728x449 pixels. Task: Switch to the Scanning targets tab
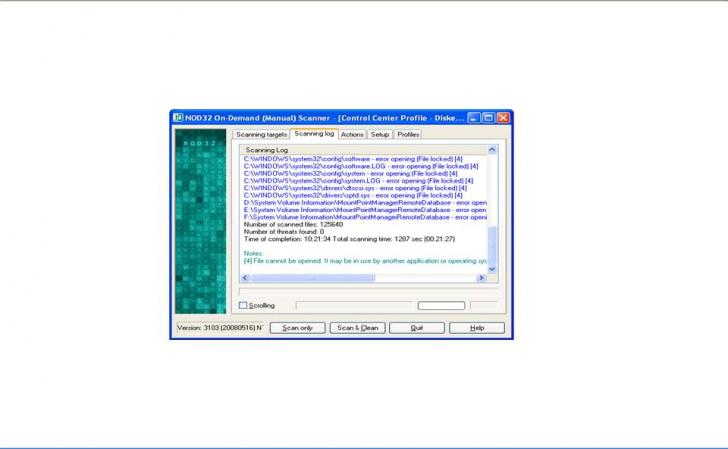[261, 134]
